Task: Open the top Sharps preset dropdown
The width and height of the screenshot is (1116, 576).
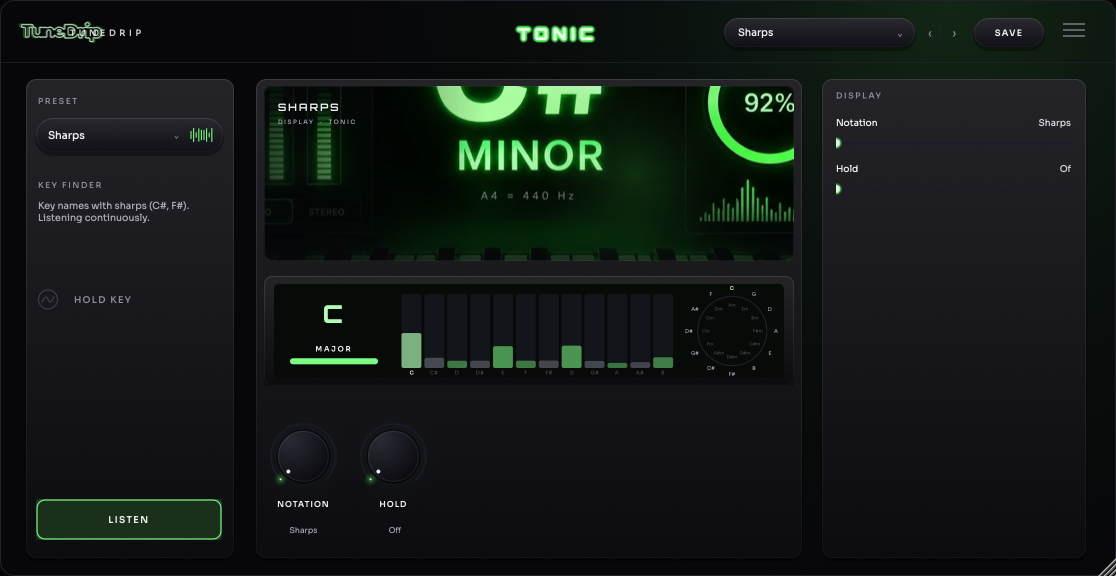Action: [819, 33]
